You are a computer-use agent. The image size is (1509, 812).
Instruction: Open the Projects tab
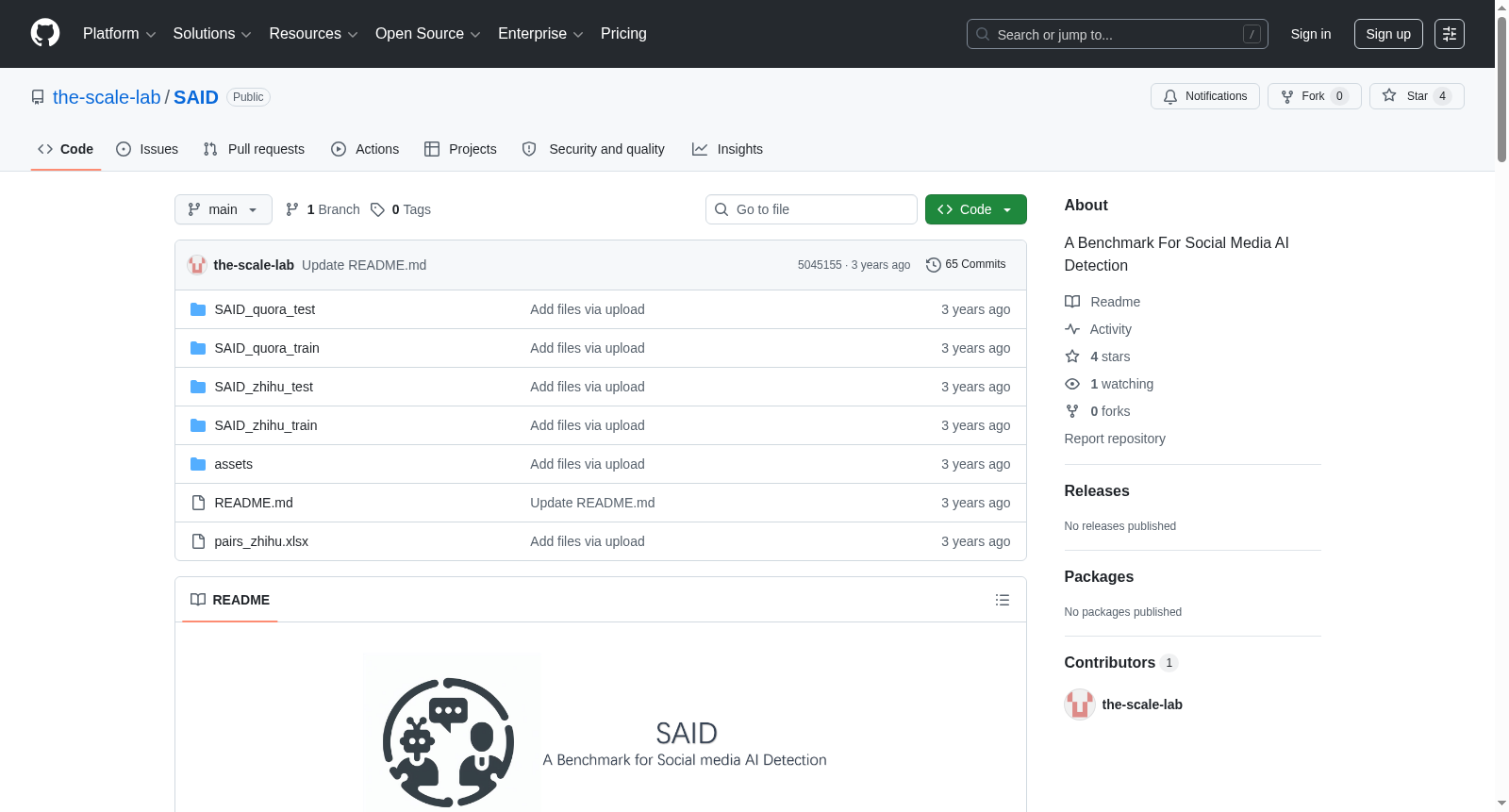pos(460,149)
